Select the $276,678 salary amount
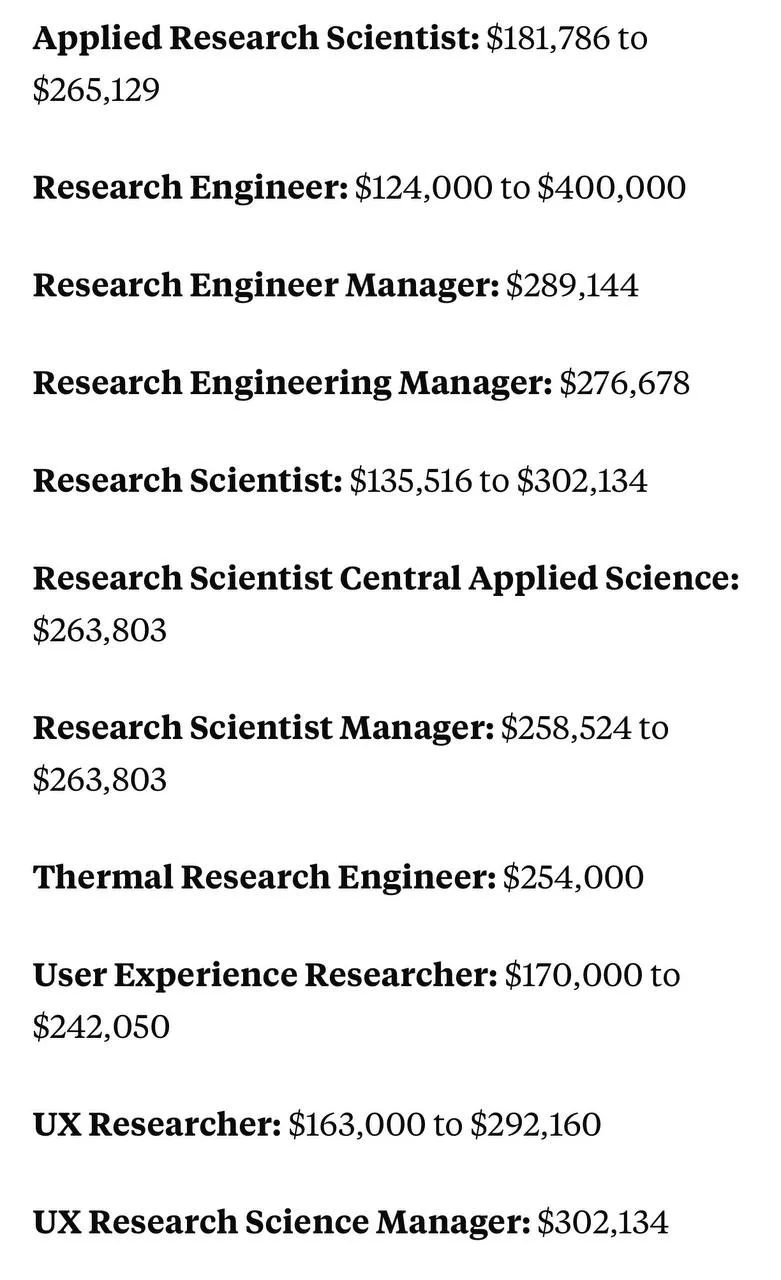 624,382
